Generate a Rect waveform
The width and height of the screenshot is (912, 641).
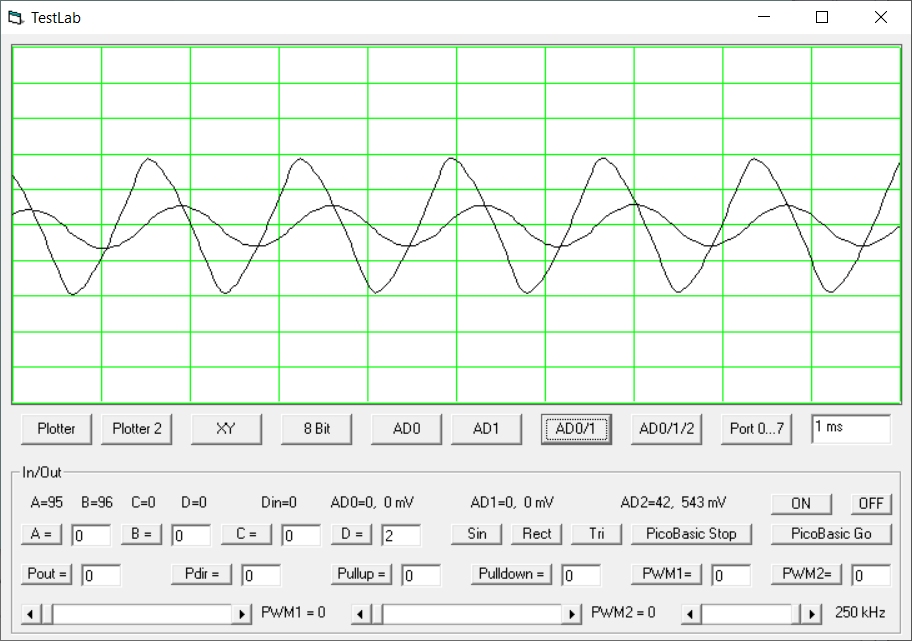[x=536, y=534]
